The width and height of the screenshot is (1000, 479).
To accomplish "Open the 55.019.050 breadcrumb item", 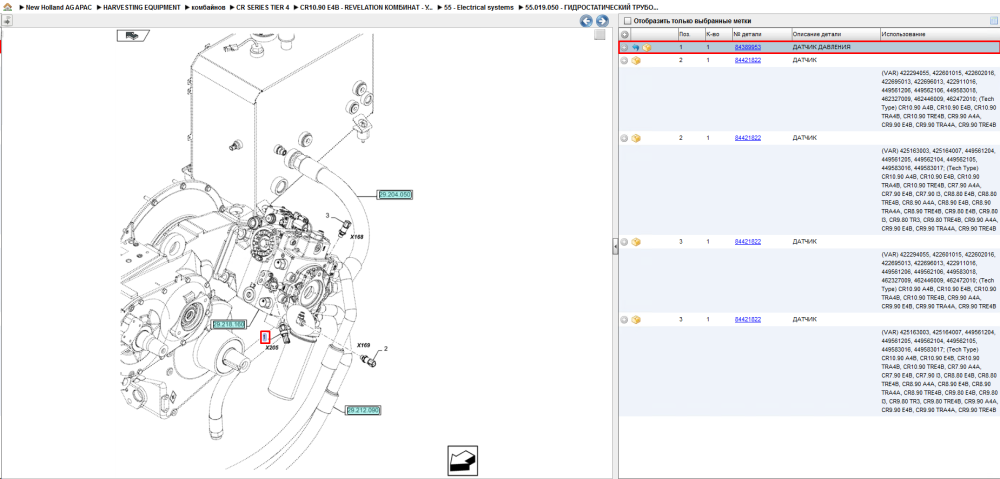I will [x=591, y=7].
